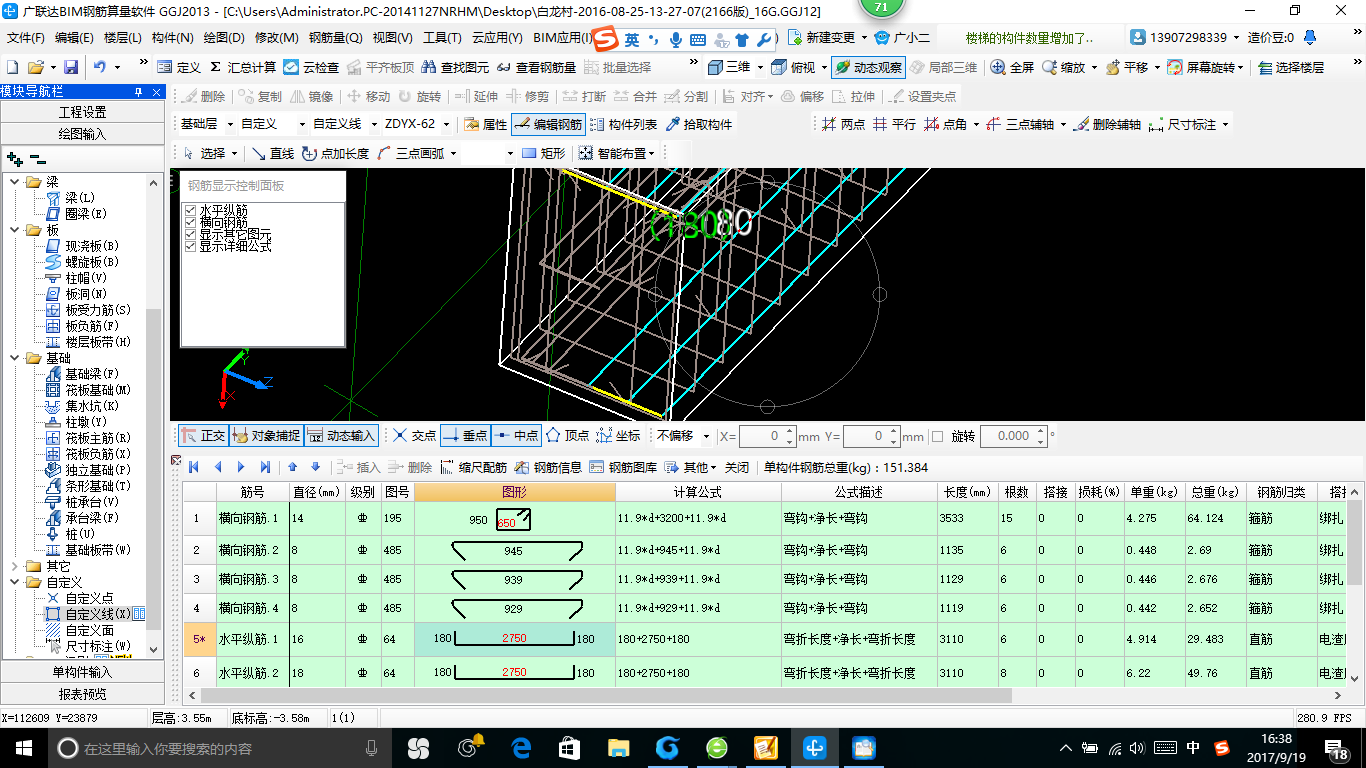Image resolution: width=1366 pixels, height=768 pixels.
Task: Uncheck 水平纵筋 checkbox
Action: coord(190,211)
